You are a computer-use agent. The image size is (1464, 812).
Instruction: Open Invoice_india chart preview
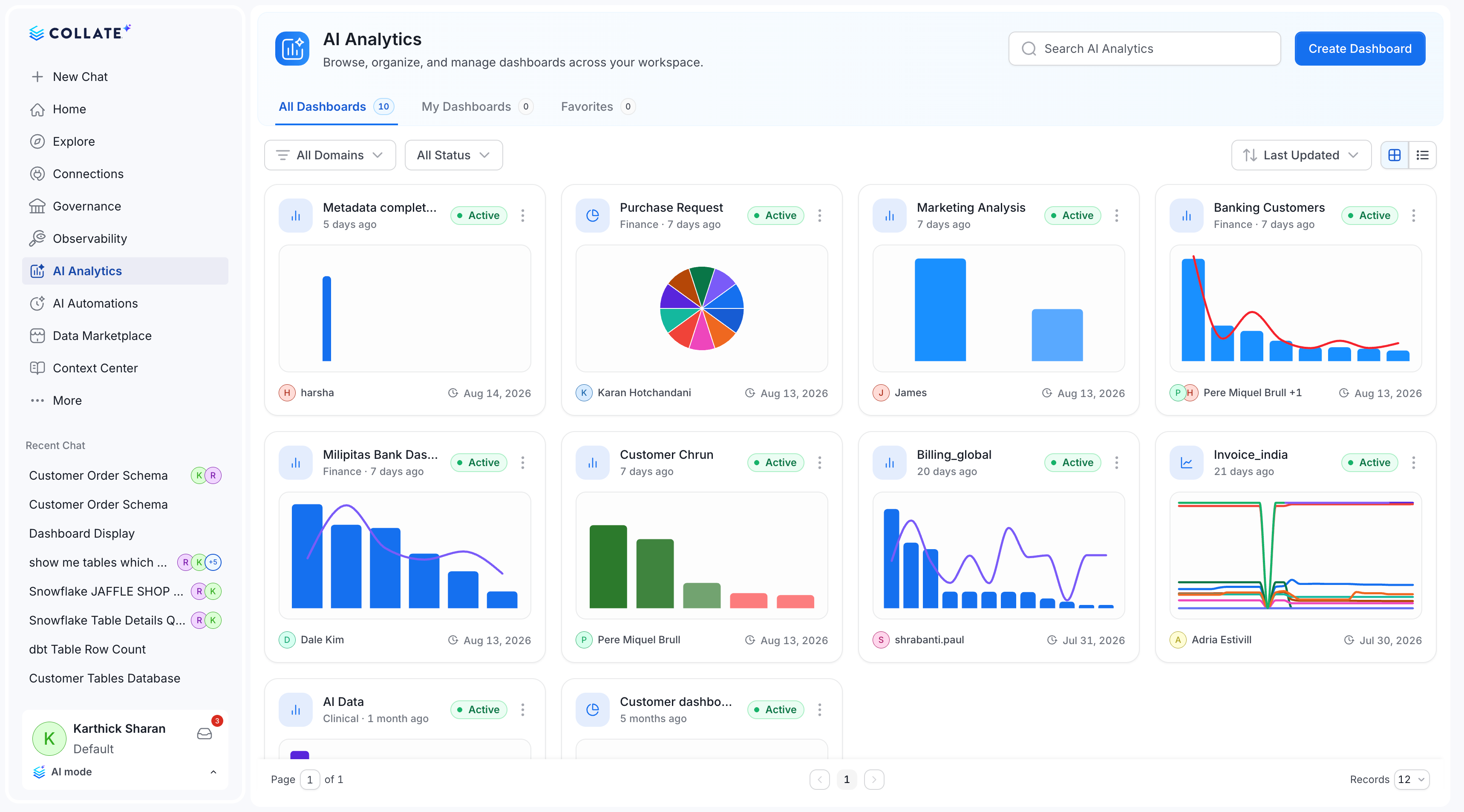coord(1295,556)
